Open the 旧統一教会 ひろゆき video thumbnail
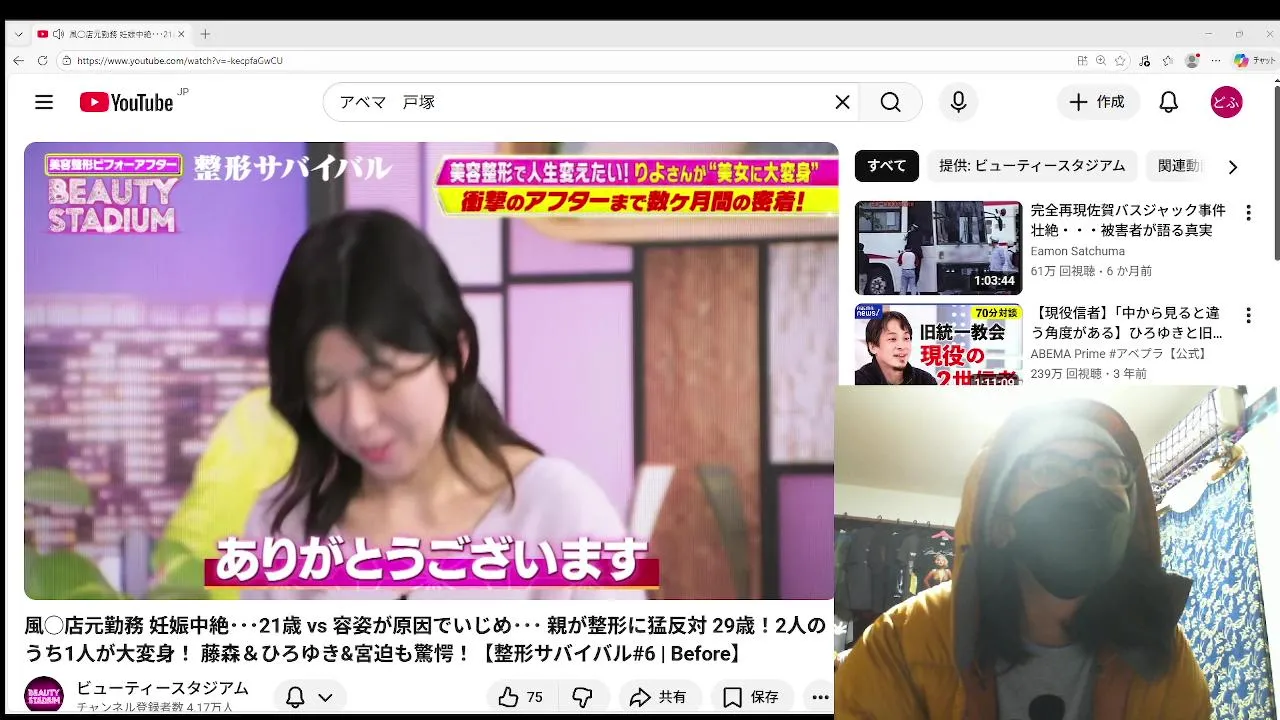 point(938,345)
